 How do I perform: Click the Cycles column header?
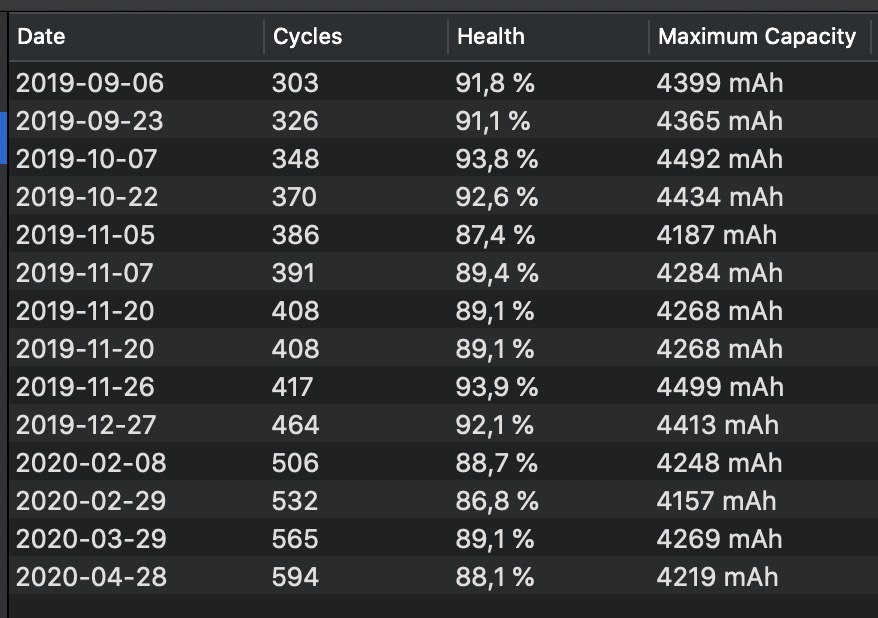click(307, 37)
